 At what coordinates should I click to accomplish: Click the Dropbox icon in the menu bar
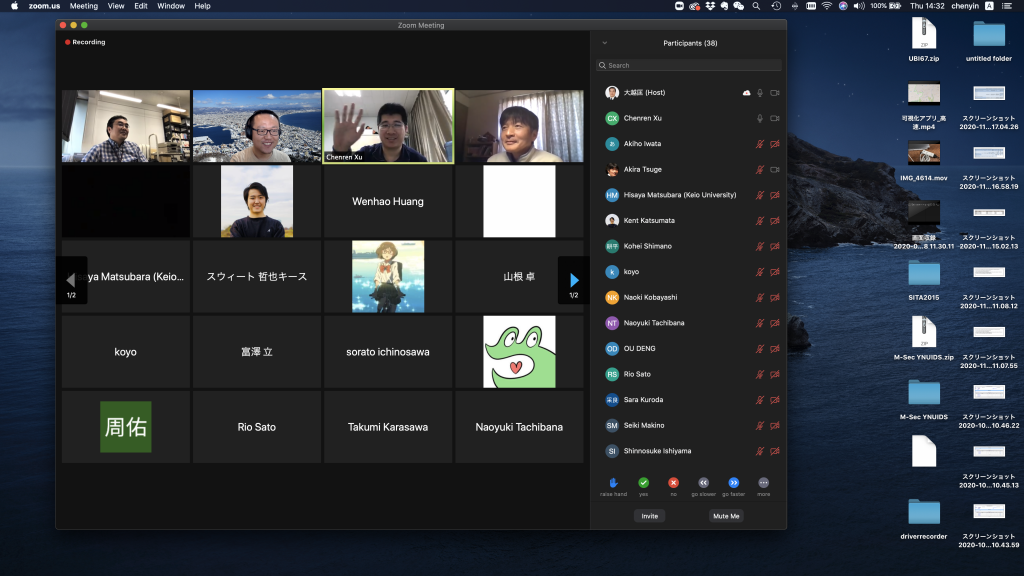click(x=709, y=6)
